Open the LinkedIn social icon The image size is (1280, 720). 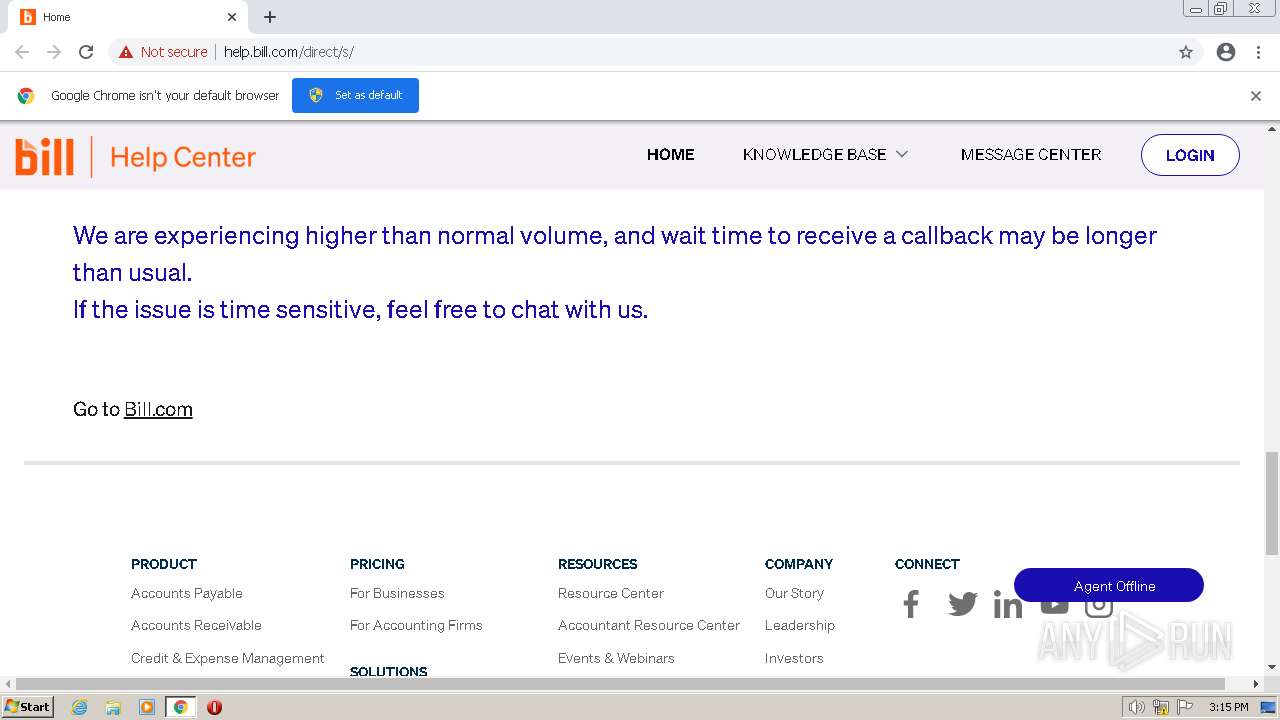click(1008, 604)
